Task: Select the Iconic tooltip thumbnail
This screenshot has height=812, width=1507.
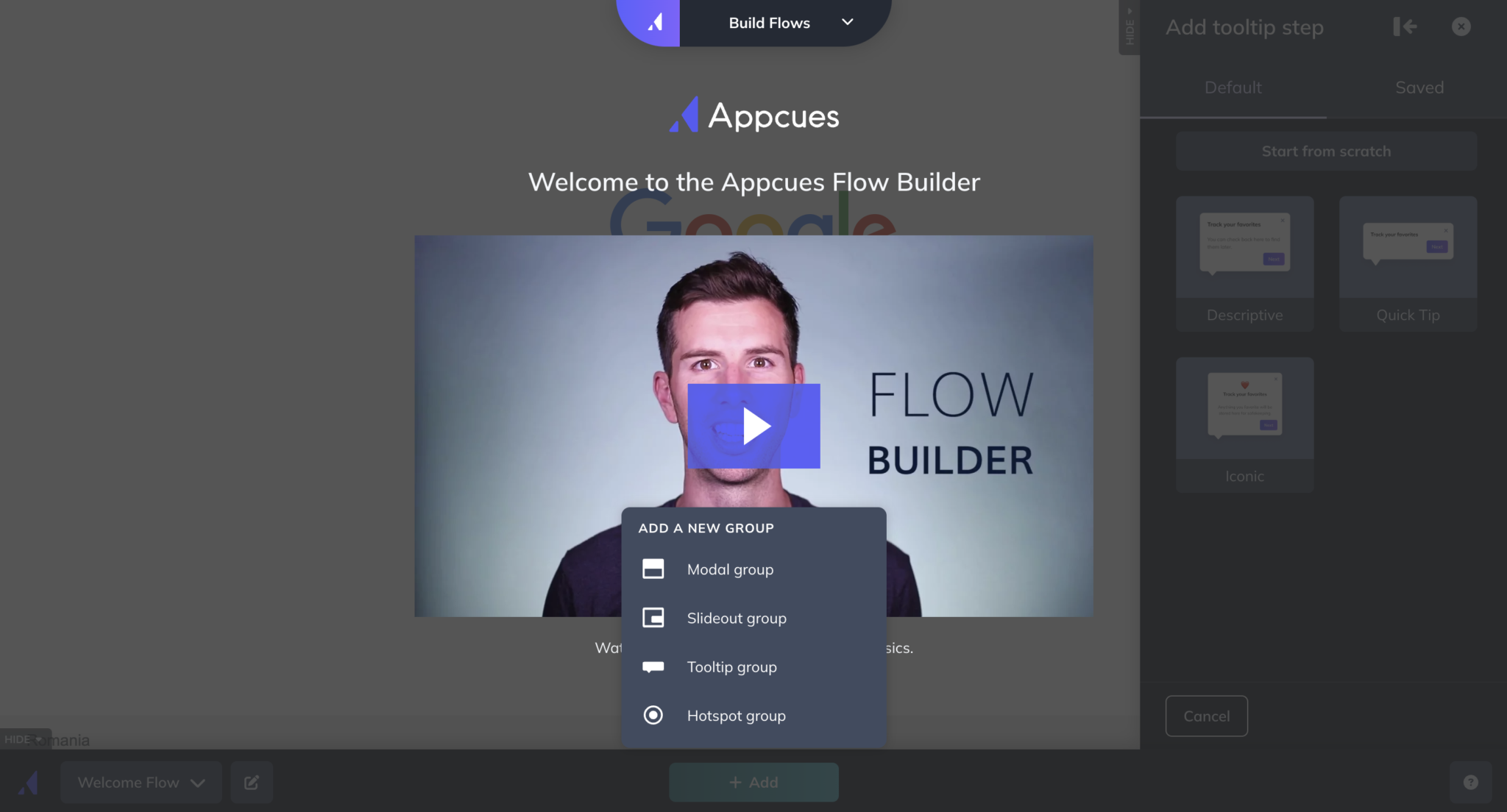Action: pyautogui.click(x=1244, y=424)
